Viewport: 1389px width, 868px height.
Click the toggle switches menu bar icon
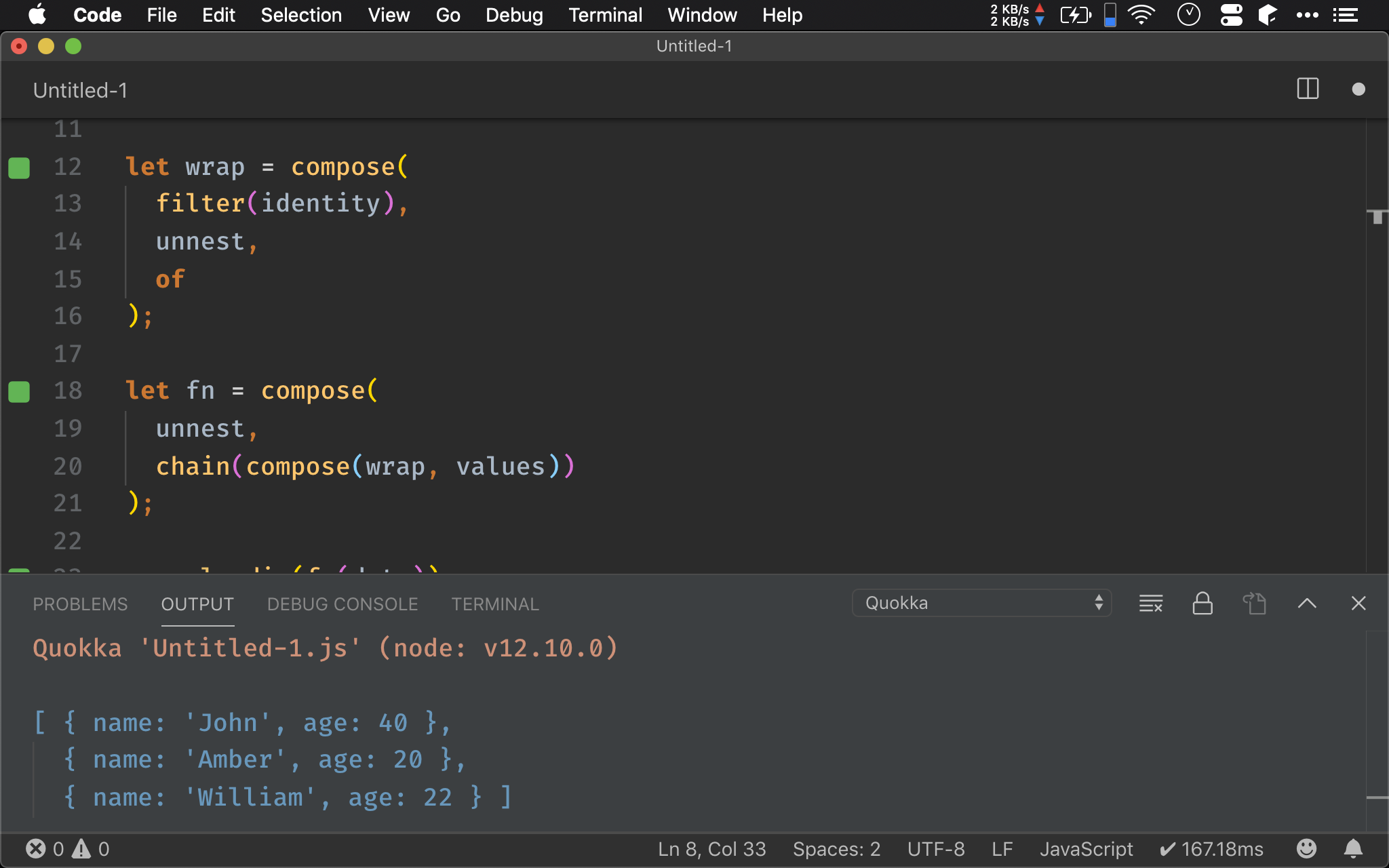[1231, 15]
